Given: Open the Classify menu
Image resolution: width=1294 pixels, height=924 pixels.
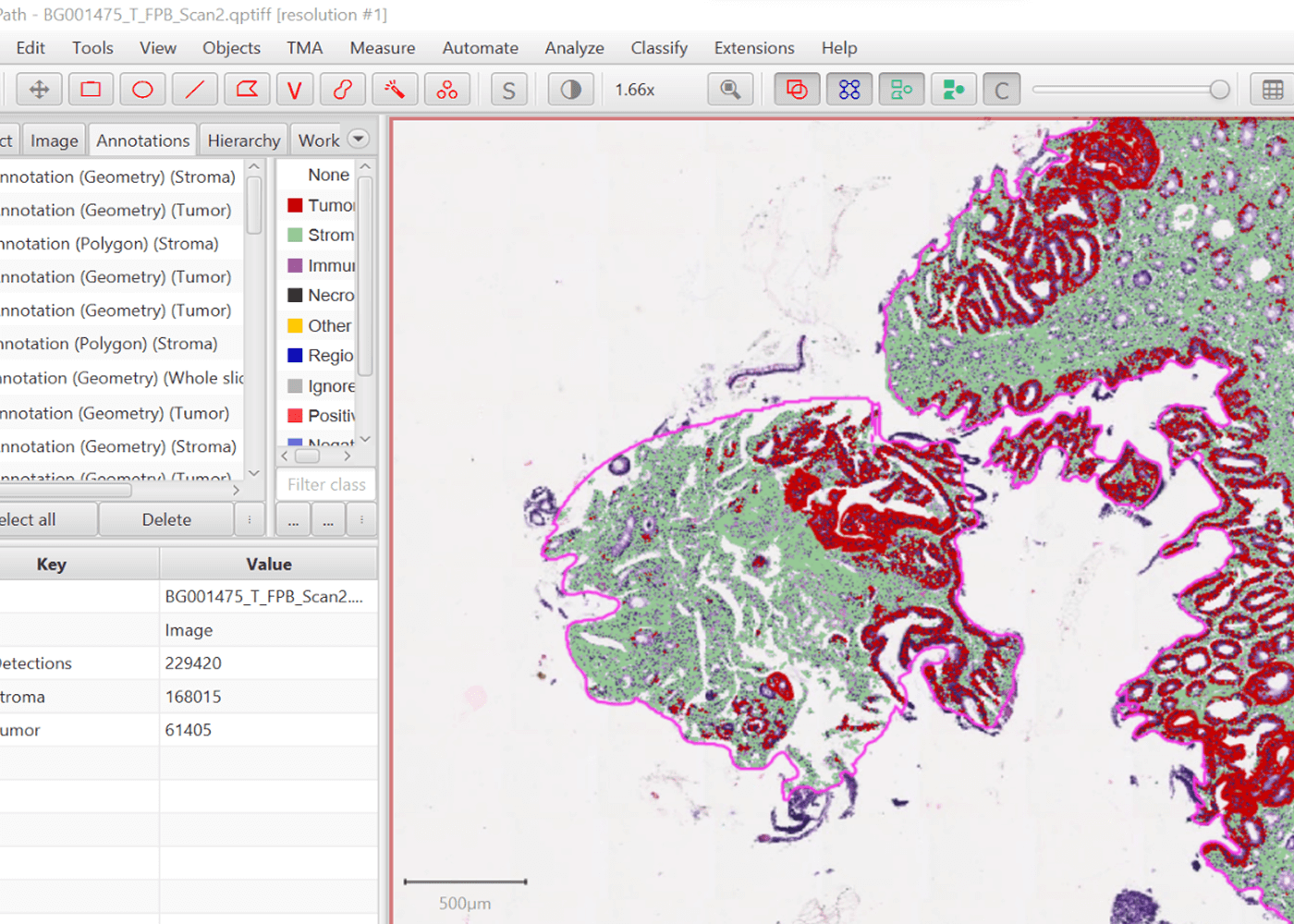Looking at the screenshot, I should tap(658, 48).
